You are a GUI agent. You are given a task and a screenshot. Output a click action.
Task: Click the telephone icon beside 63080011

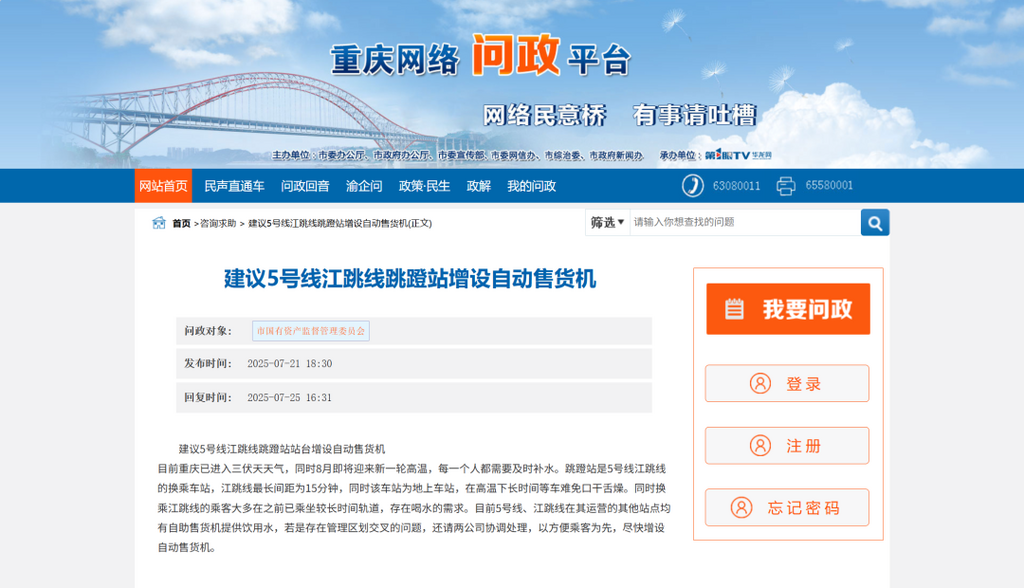(x=693, y=186)
